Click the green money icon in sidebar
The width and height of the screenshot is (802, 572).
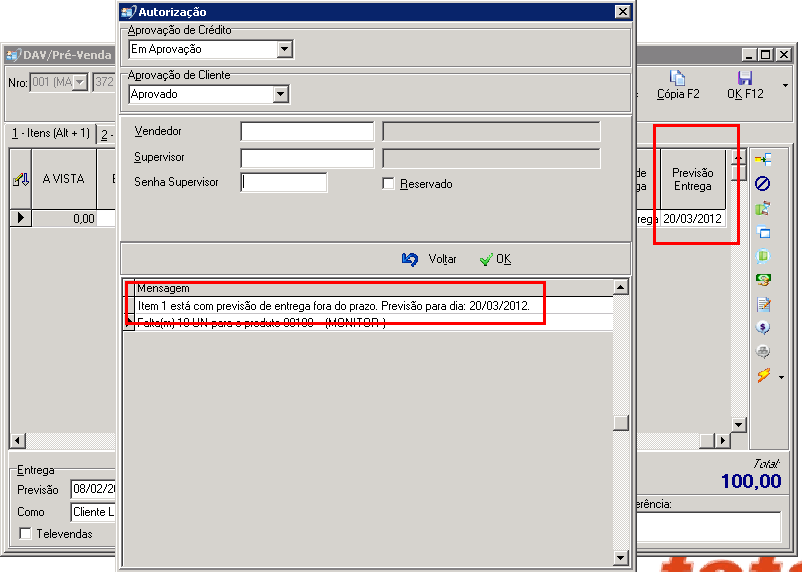point(763,279)
